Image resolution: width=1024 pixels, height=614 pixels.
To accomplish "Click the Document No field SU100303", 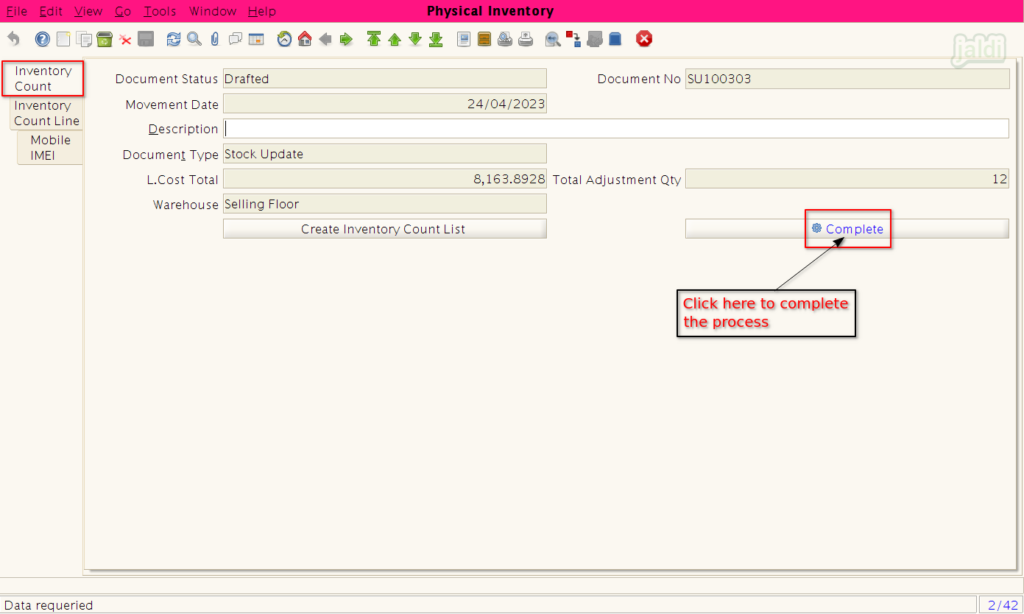I will tap(846, 78).
